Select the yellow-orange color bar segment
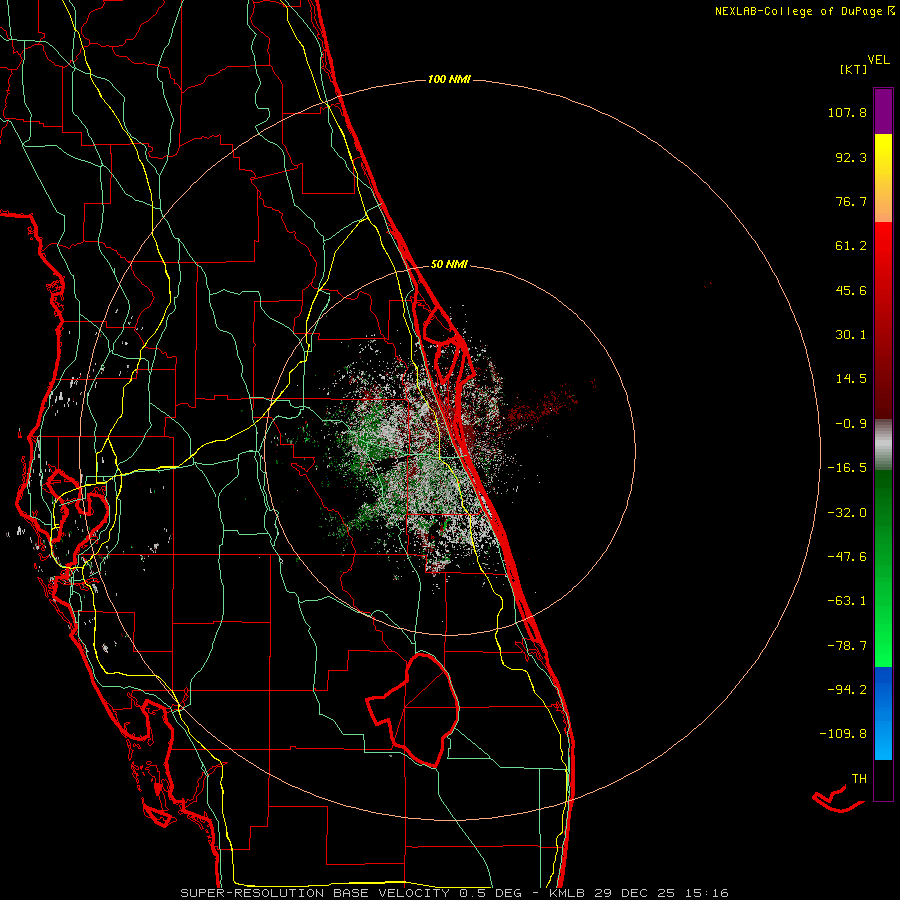This screenshot has height=900, width=900. 883,178
